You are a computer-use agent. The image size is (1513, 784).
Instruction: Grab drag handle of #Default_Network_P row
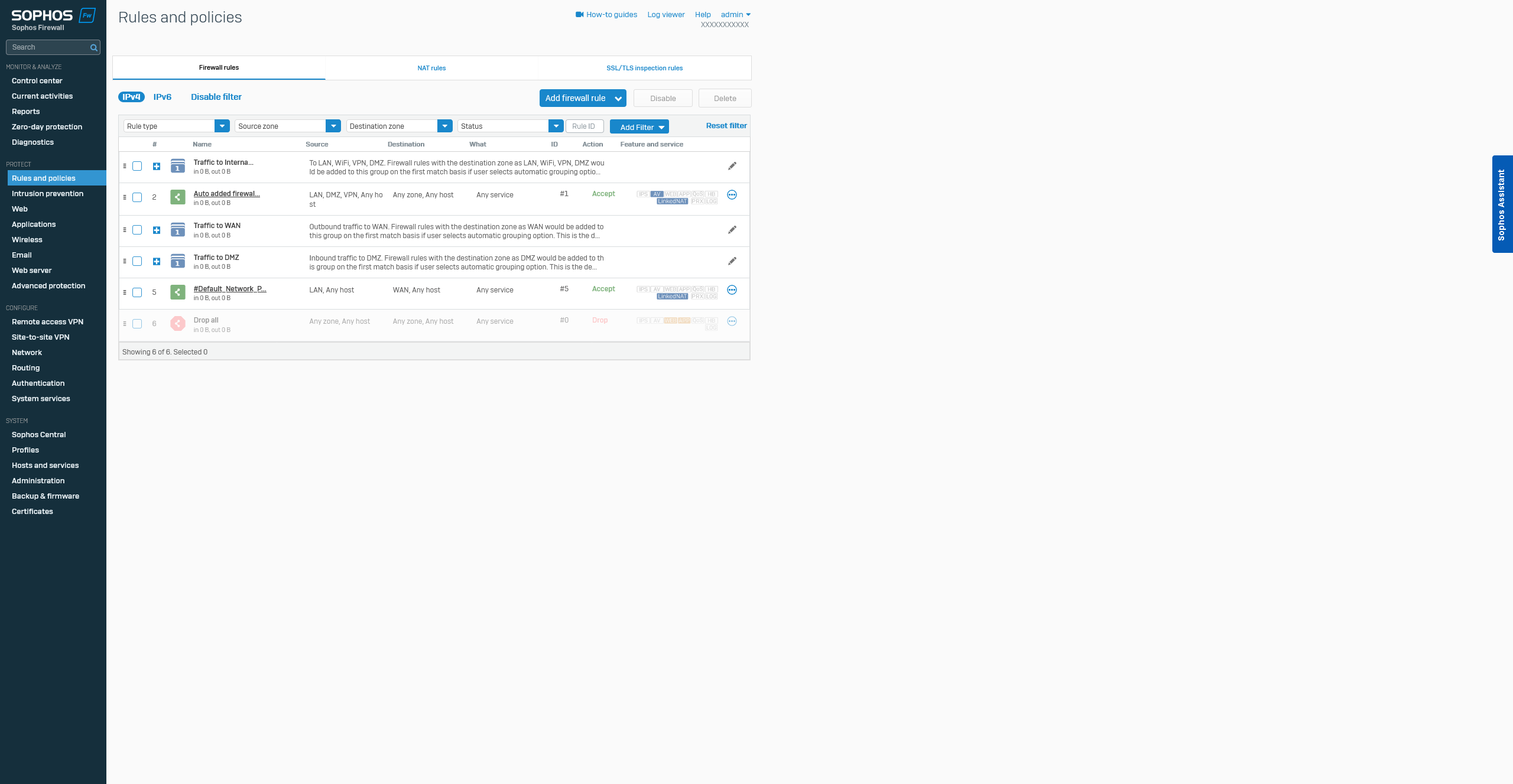(x=125, y=292)
